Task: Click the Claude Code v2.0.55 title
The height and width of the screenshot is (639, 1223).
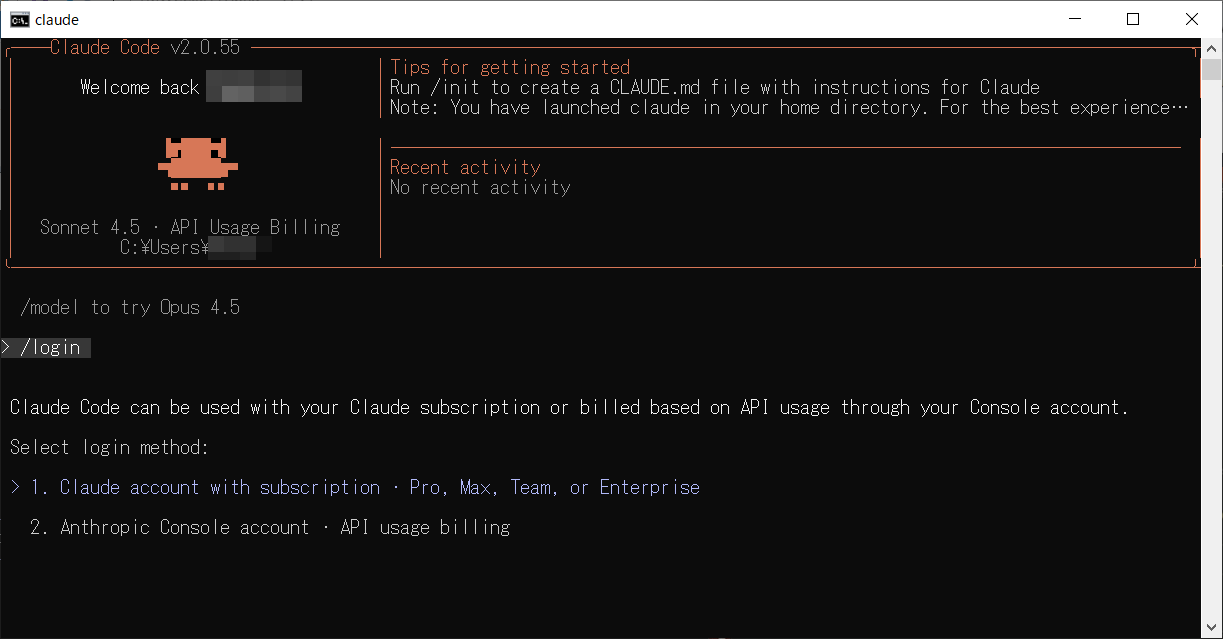Action: (x=145, y=47)
